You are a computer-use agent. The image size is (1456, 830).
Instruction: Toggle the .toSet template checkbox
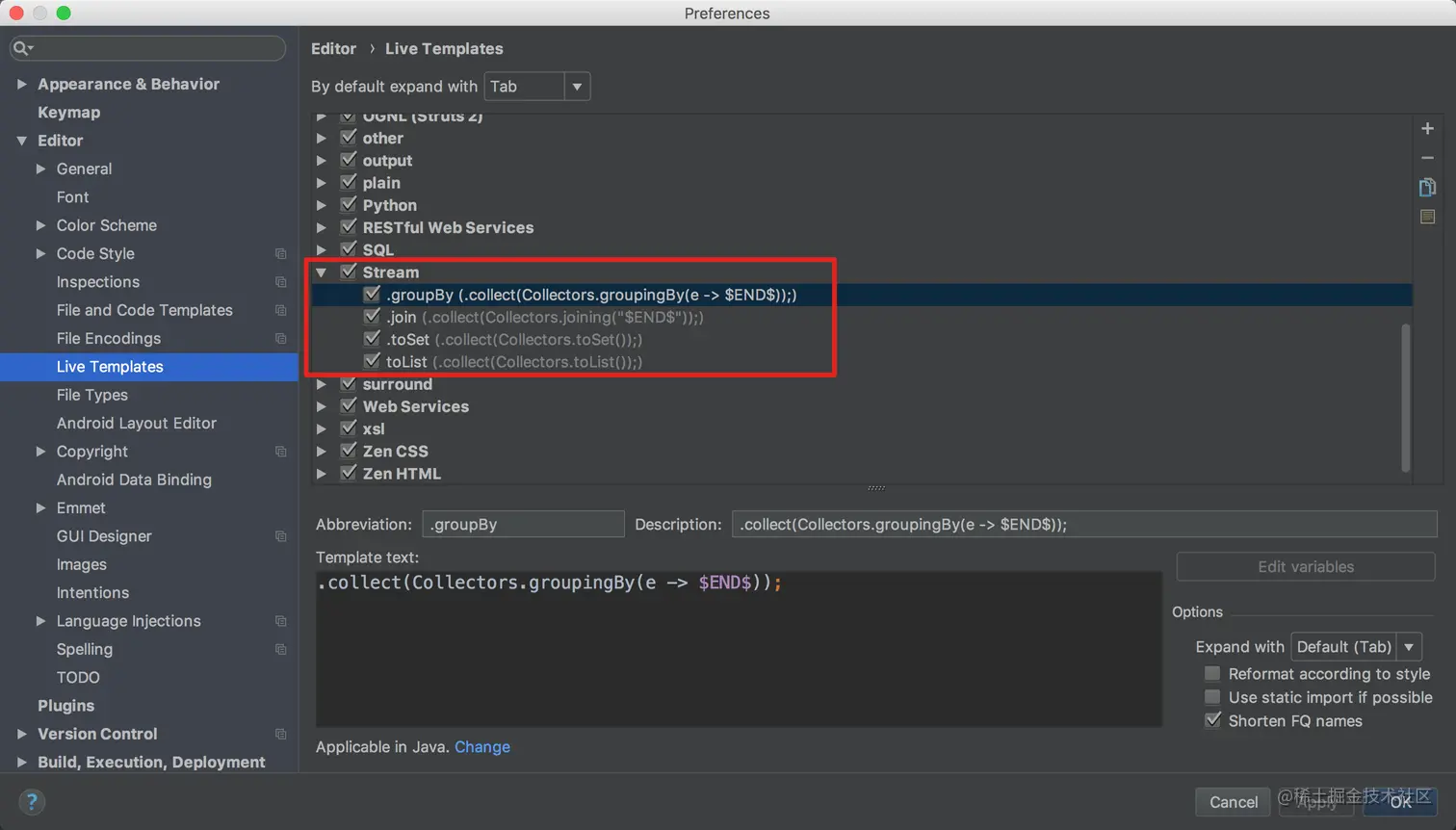tap(372, 338)
